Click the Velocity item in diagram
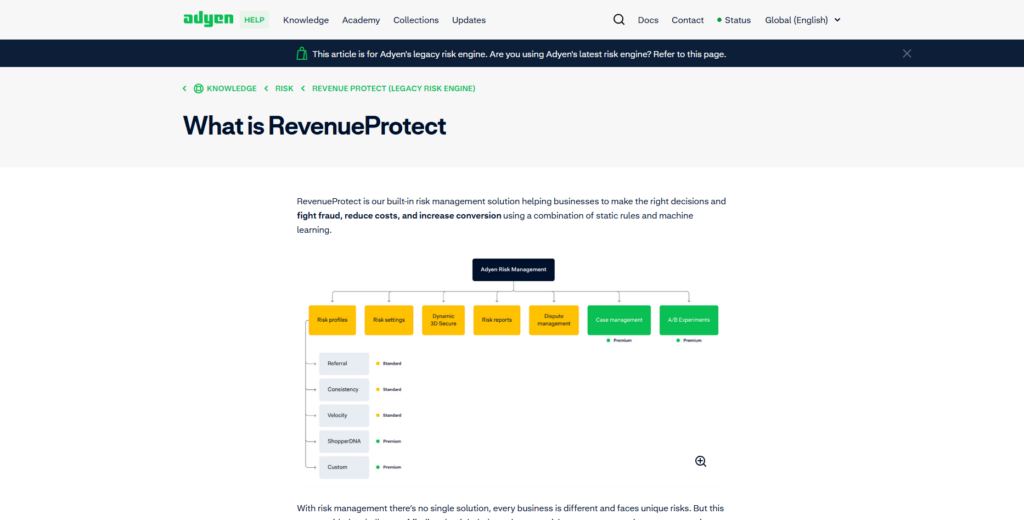1024x520 pixels. pos(344,415)
